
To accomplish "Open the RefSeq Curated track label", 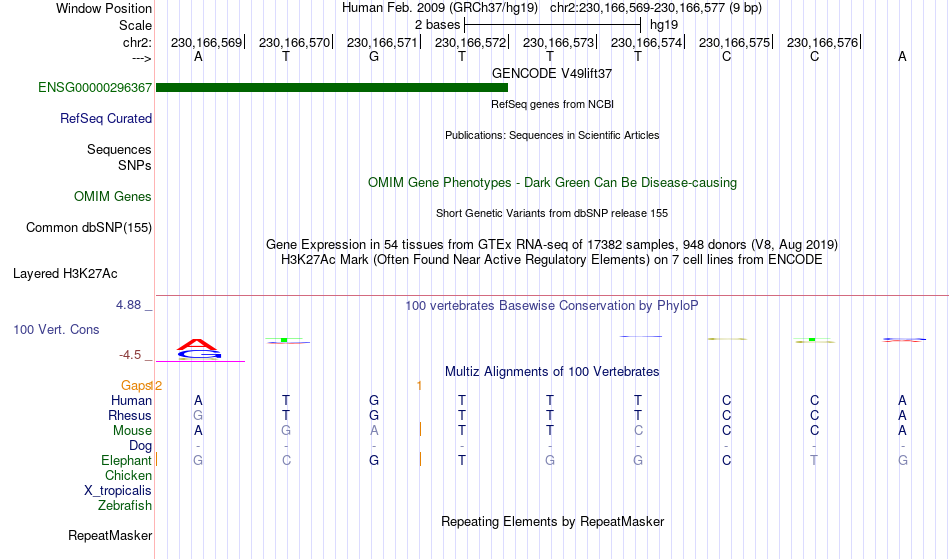I will click(105, 118).
